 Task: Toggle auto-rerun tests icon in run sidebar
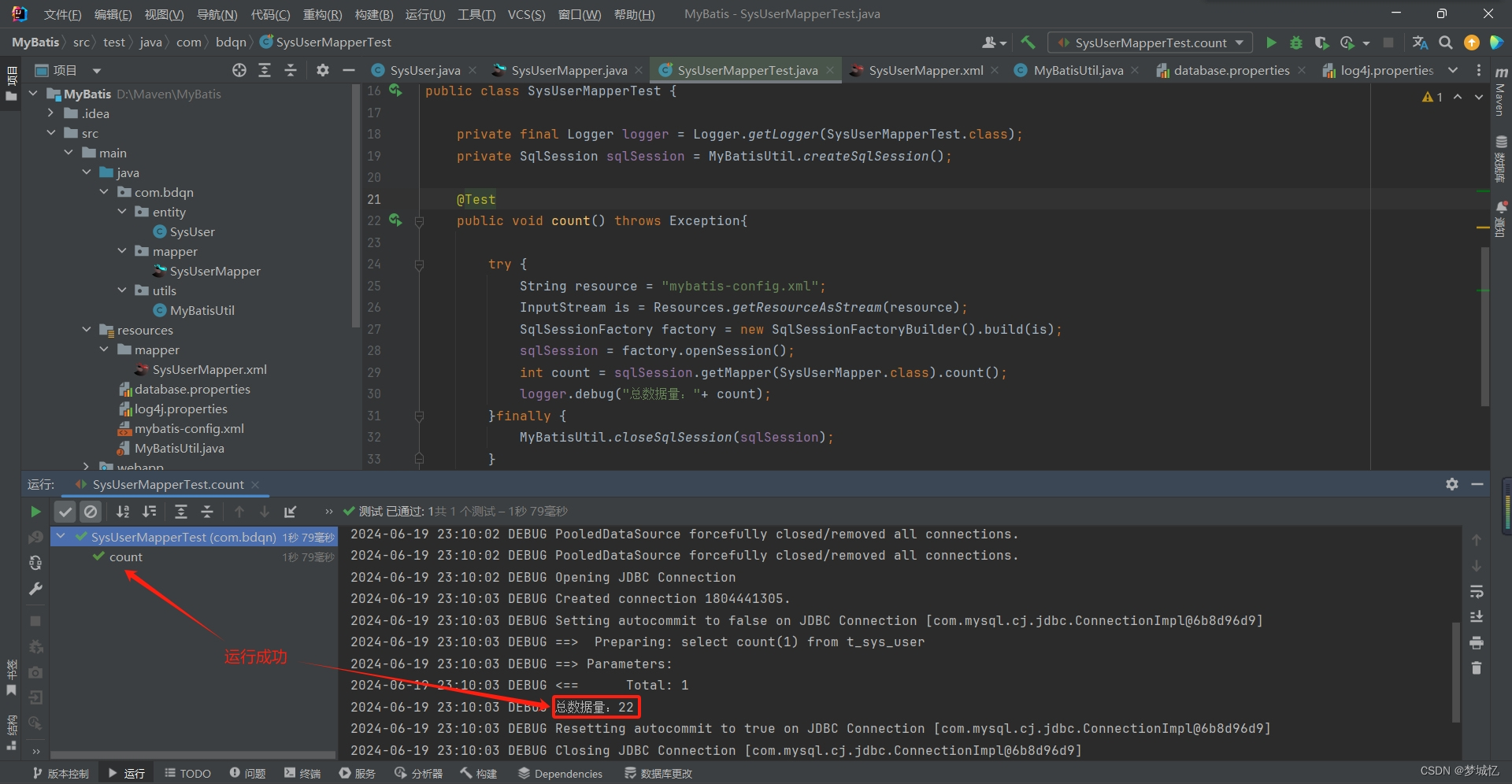point(35,563)
